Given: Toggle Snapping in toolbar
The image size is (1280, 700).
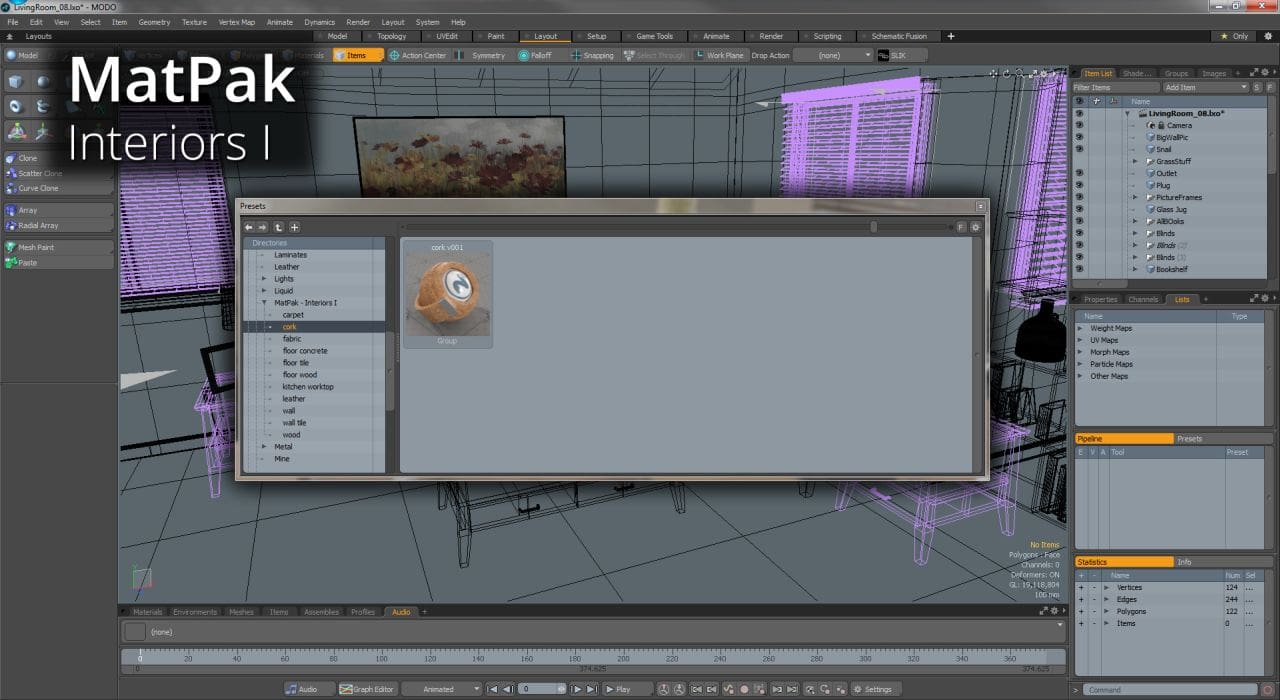Looking at the screenshot, I should [592, 55].
